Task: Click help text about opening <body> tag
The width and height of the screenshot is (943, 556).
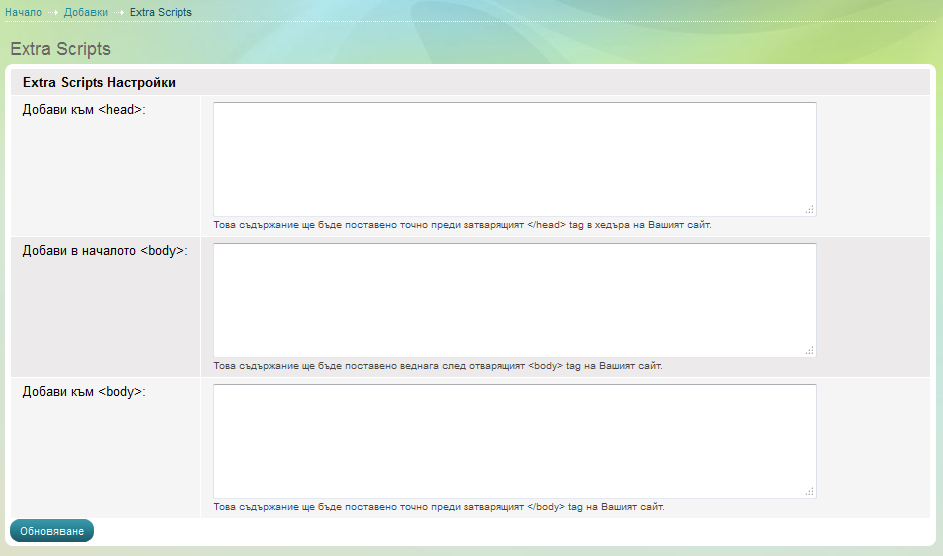Action: 437,366
